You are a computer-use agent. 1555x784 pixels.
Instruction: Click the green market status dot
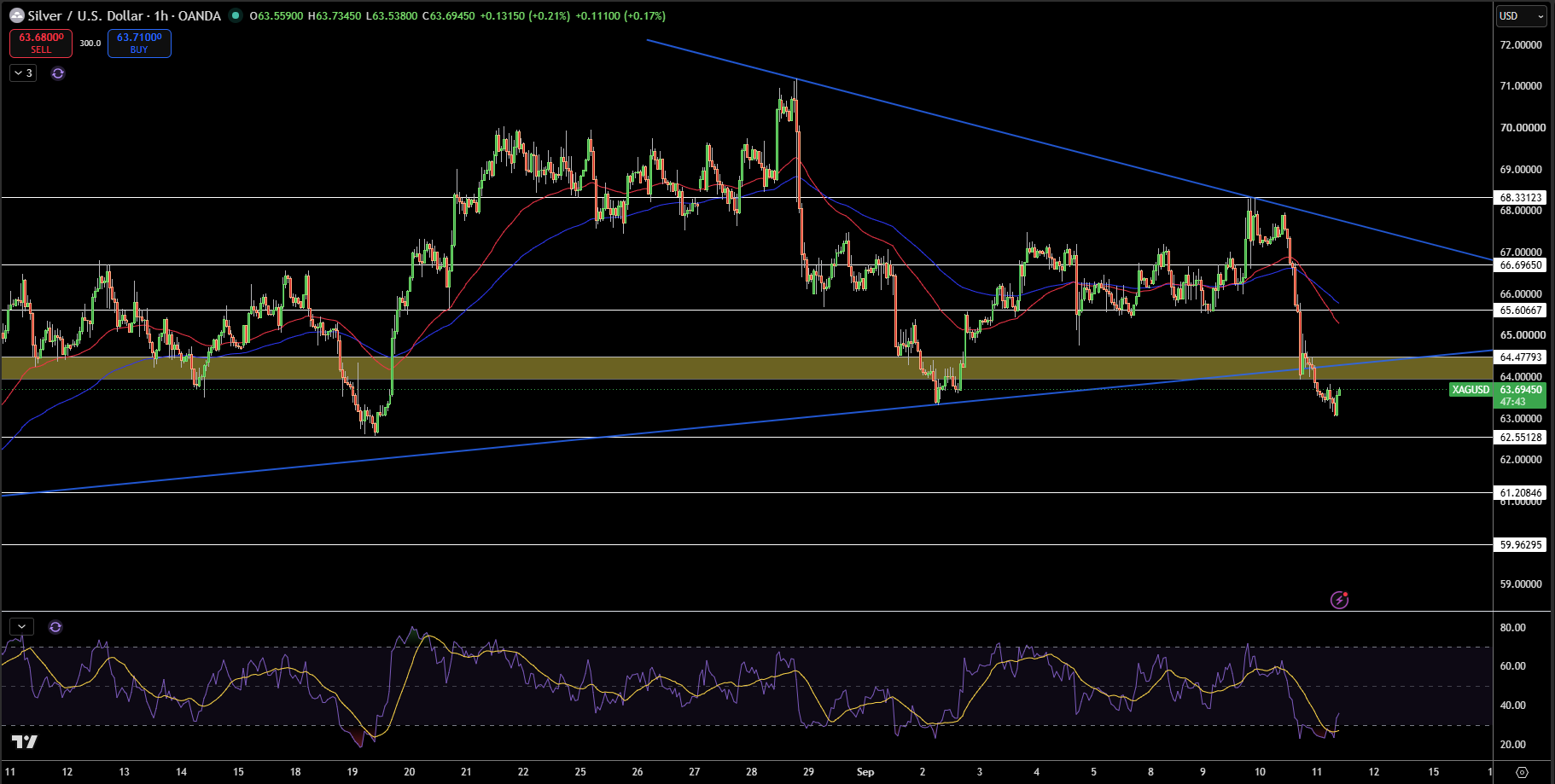tap(236, 15)
